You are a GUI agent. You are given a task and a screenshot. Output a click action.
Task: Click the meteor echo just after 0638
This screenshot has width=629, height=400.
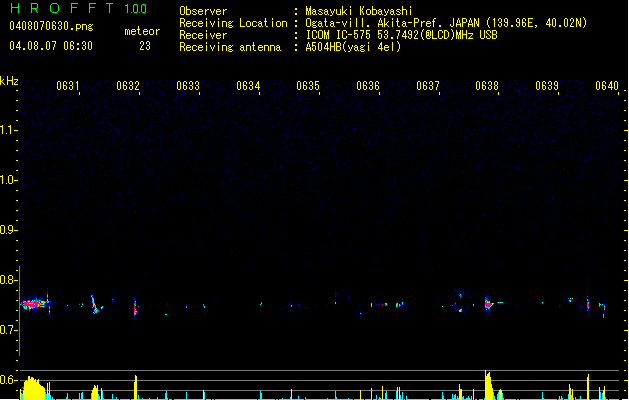[x=489, y=304]
